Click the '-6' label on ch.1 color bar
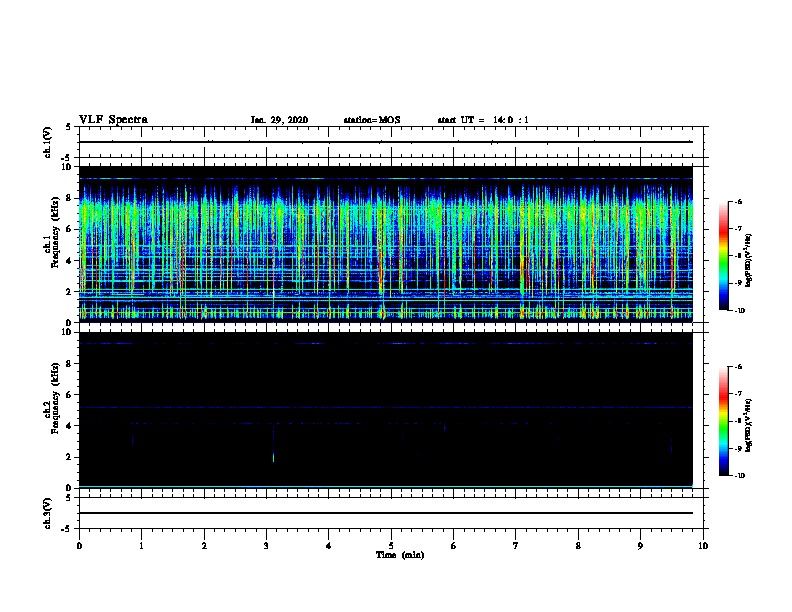Image resolution: width=792 pixels, height=612 pixels. click(x=738, y=202)
